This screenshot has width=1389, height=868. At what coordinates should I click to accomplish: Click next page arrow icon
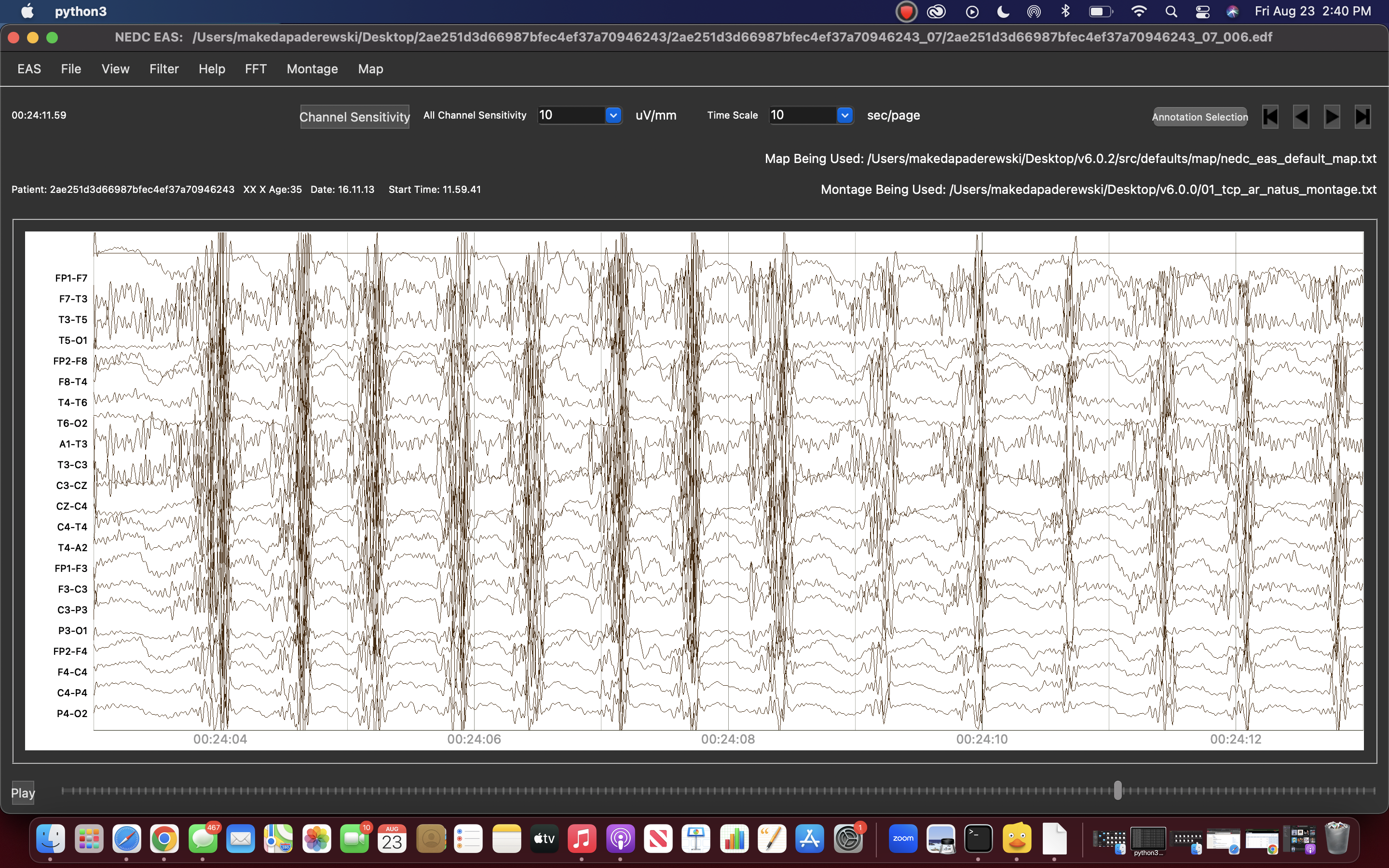click(x=1332, y=117)
